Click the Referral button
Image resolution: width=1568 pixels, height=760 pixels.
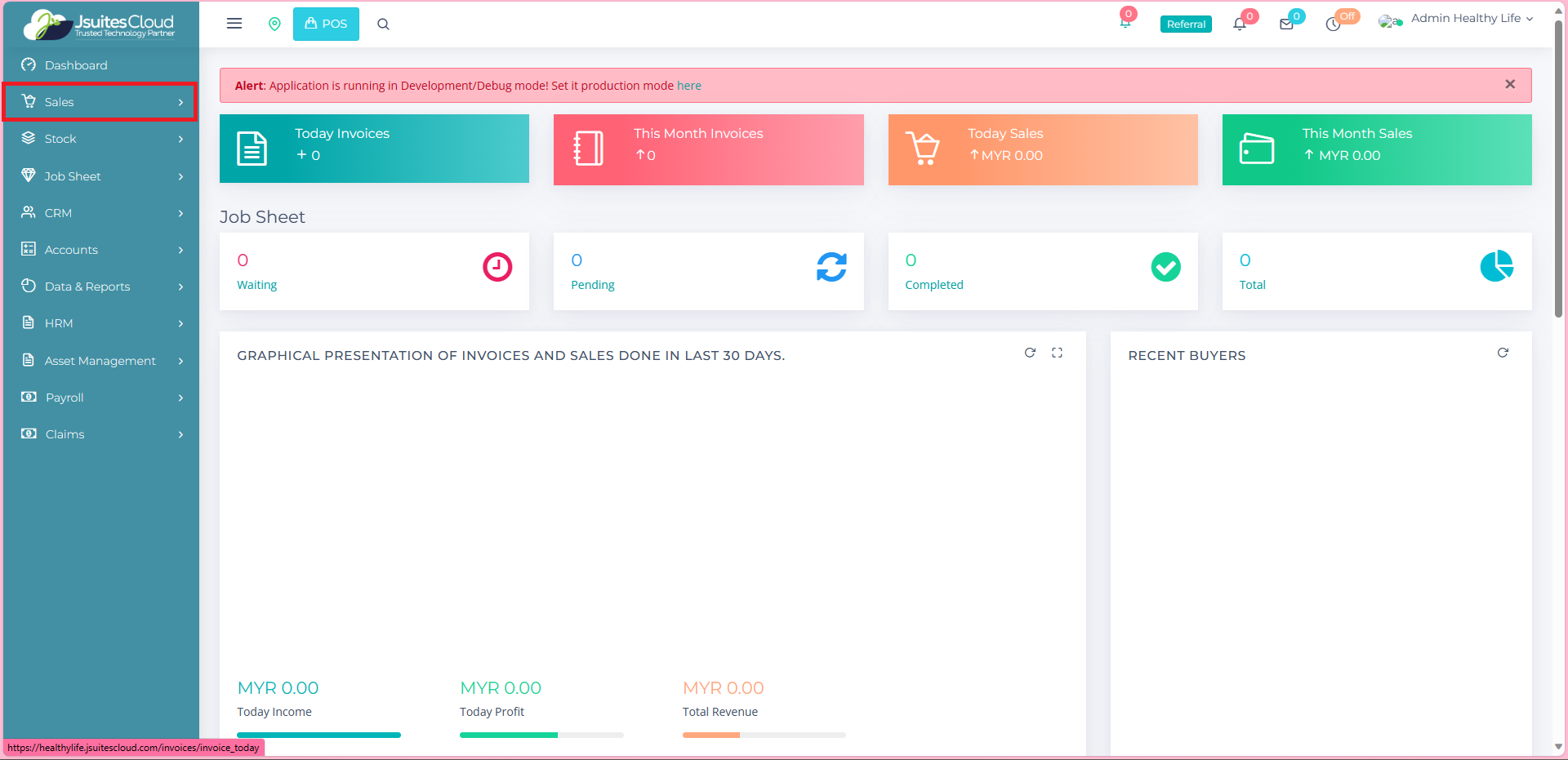point(1186,24)
